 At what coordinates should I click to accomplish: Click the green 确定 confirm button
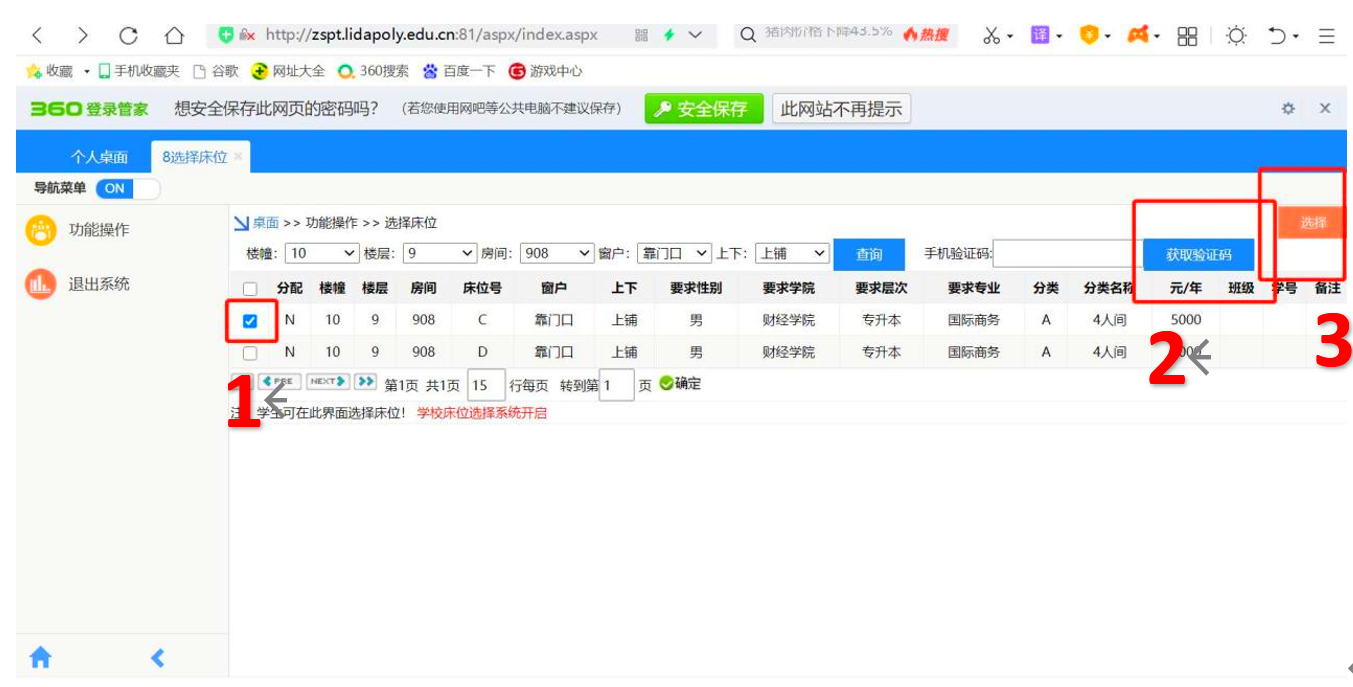coord(680,384)
